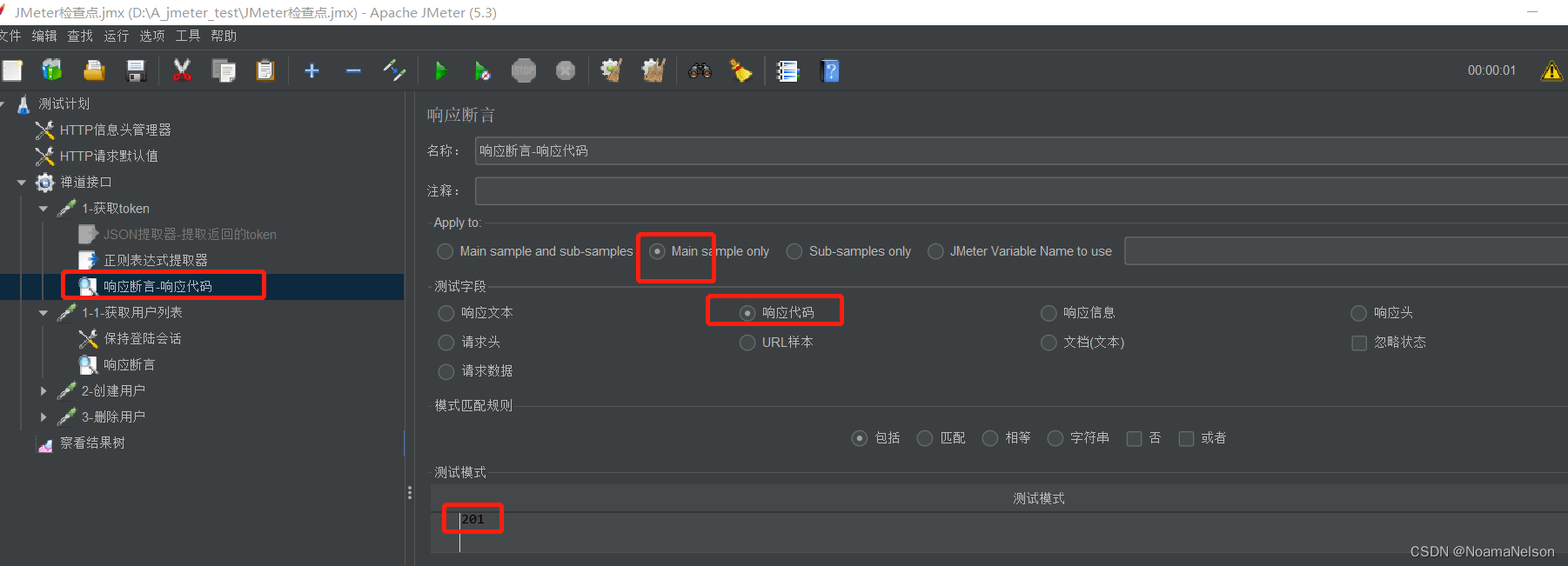Expand the 3-删除用户 node
This screenshot has height=566, width=1568.
click(44, 417)
